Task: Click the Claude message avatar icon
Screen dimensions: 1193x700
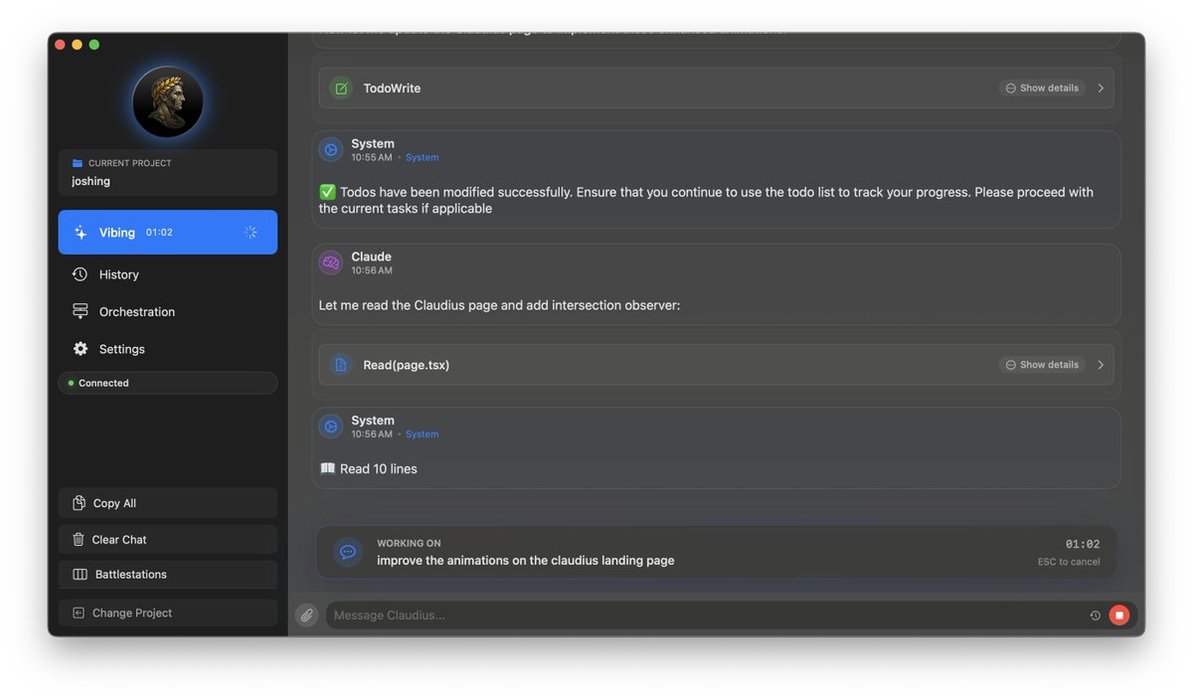Action: [331, 263]
